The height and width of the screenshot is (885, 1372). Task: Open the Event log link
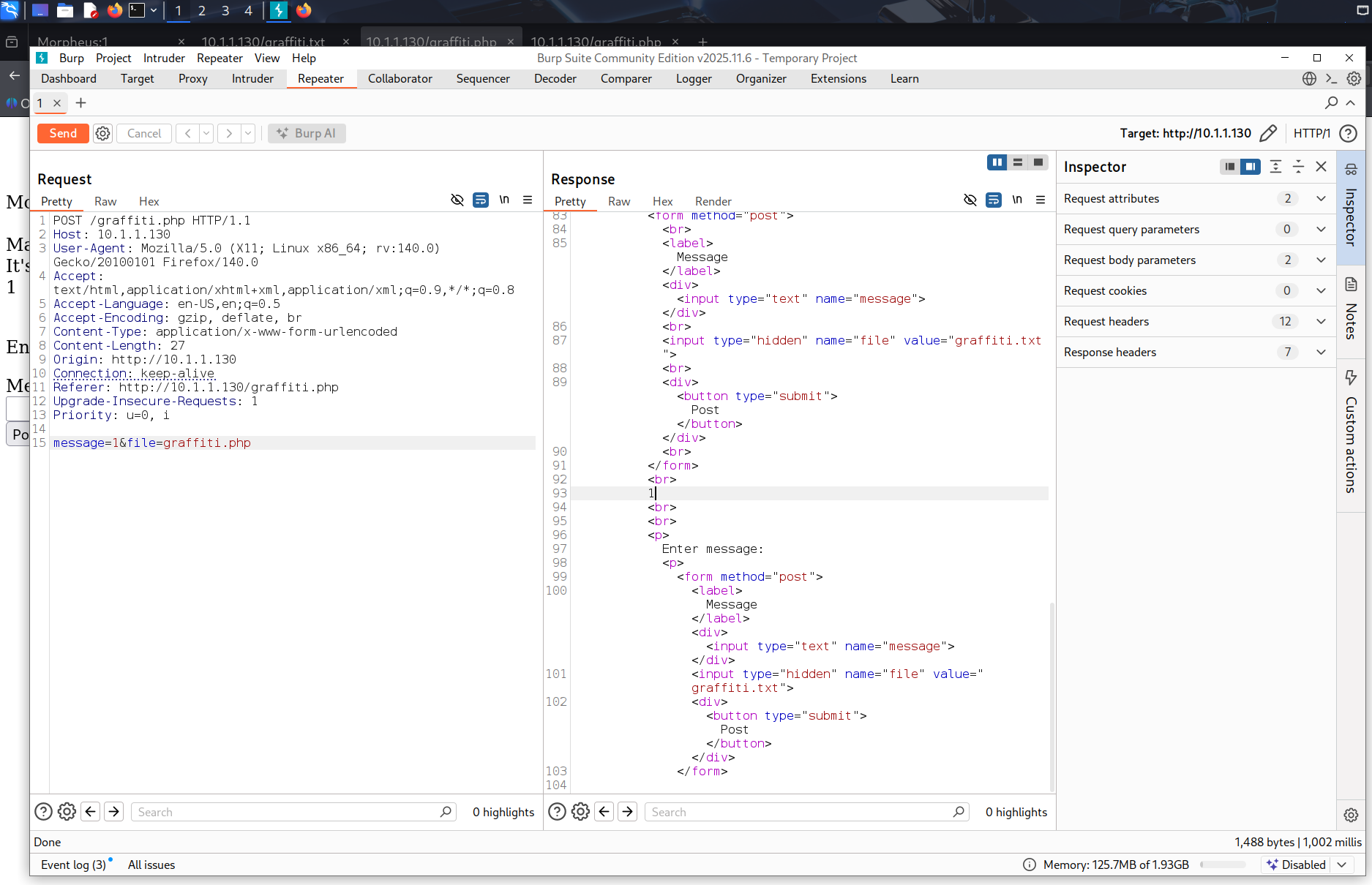(x=73, y=865)
